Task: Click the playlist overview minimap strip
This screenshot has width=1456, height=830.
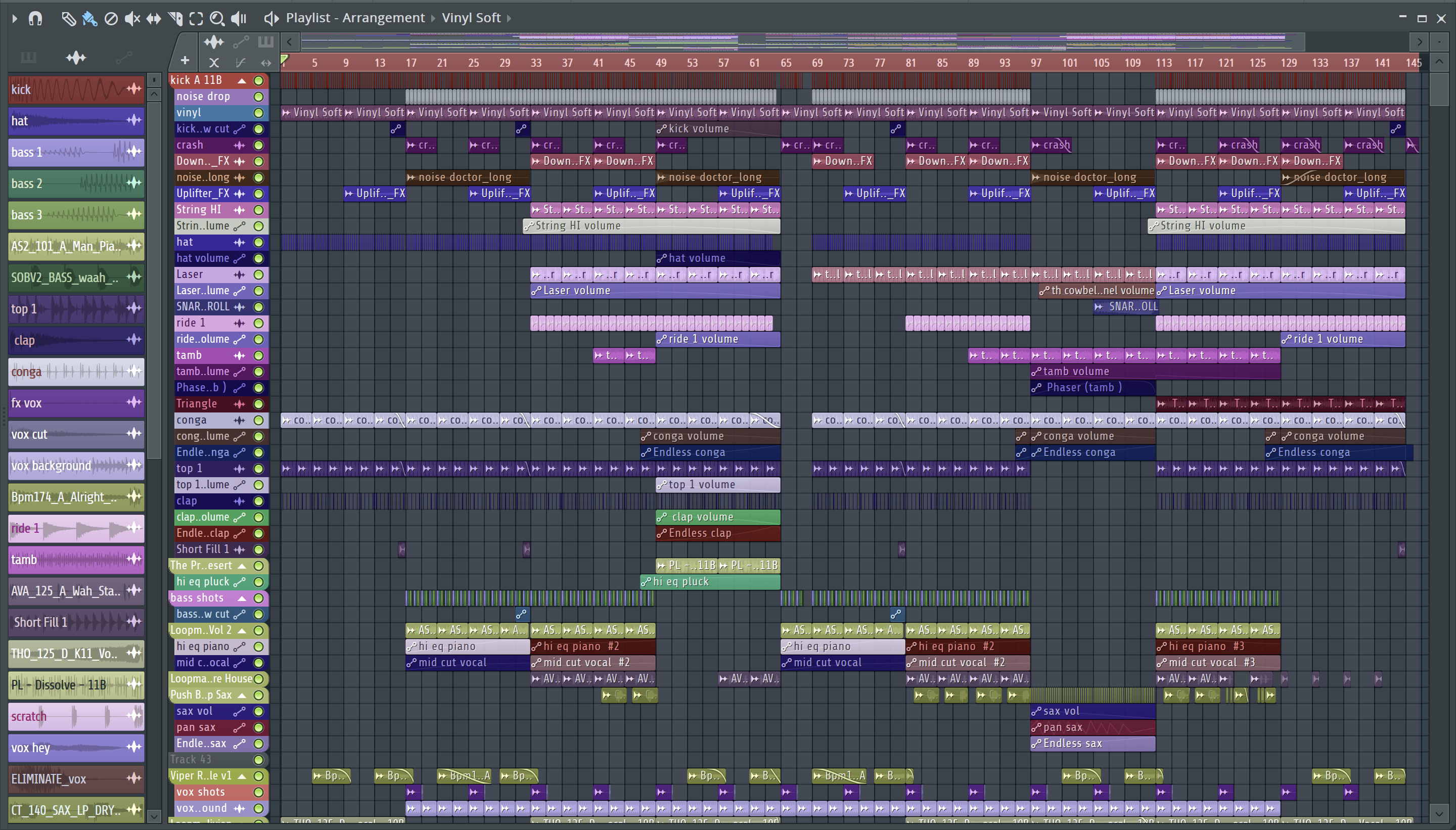Action: 803,41
